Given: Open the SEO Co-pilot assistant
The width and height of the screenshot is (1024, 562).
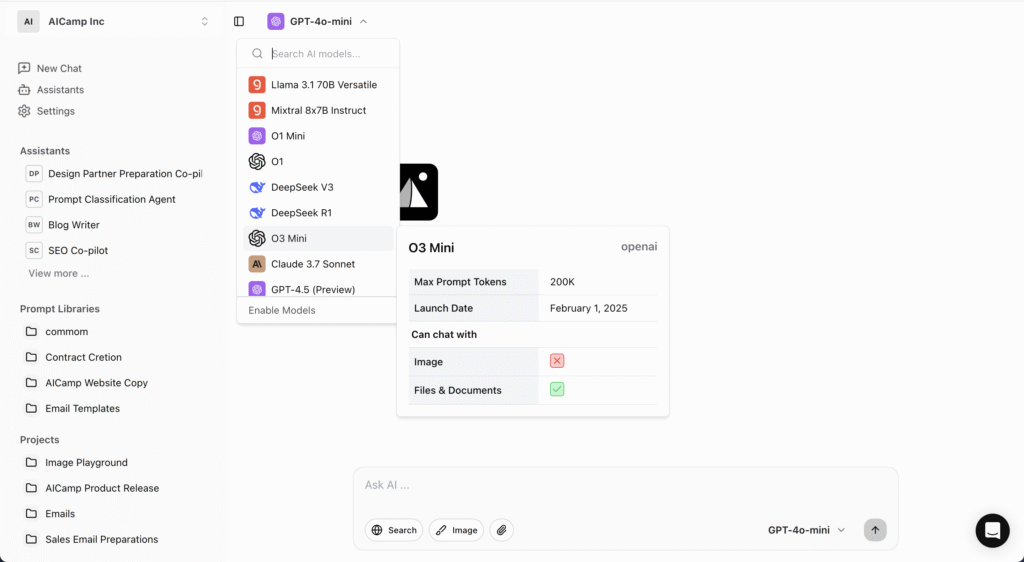Looking at the screenshot, I should coord(67,250).
